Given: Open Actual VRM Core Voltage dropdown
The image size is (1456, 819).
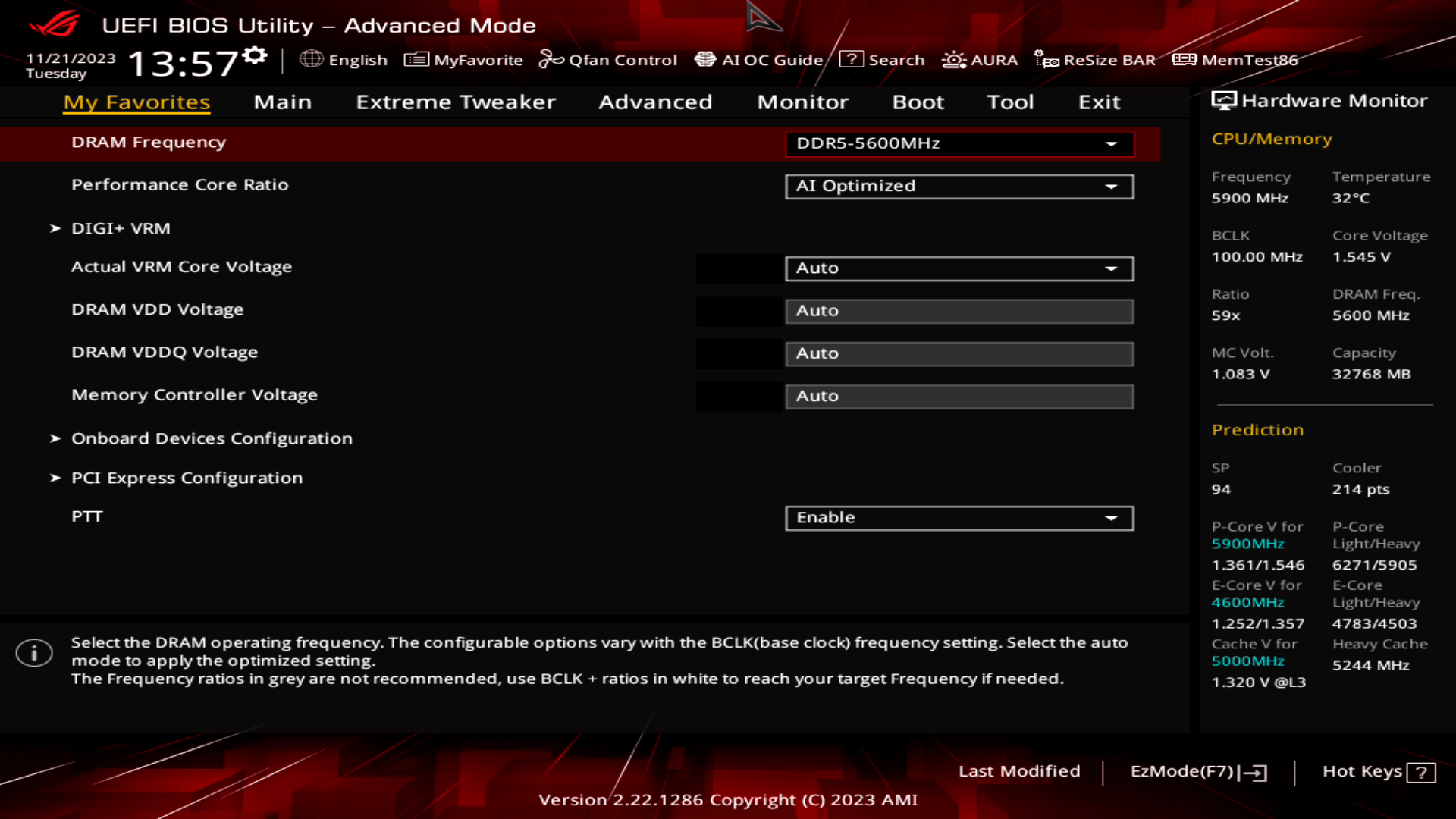Looking at the screenshot, I should coord(959,268).
